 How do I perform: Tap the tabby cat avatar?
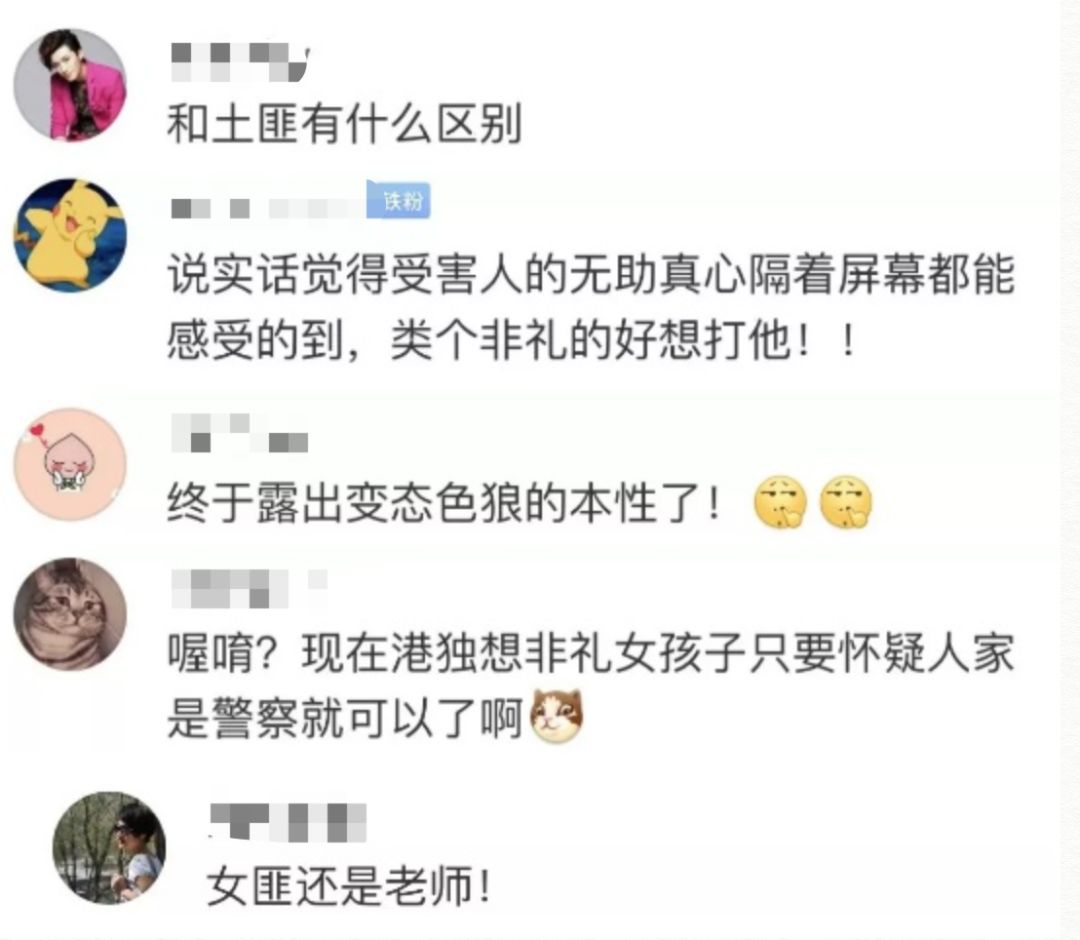click(70, 614)
